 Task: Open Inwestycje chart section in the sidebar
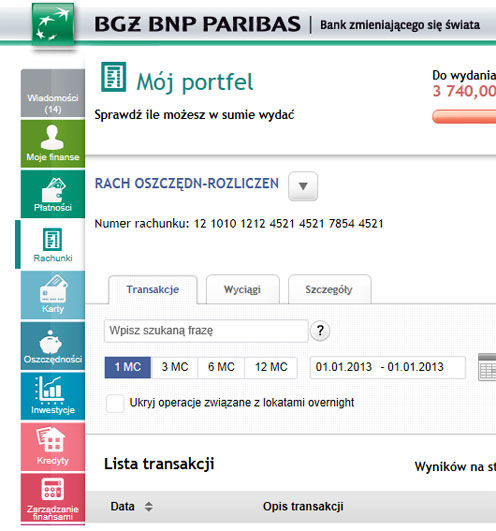[53, 396]
